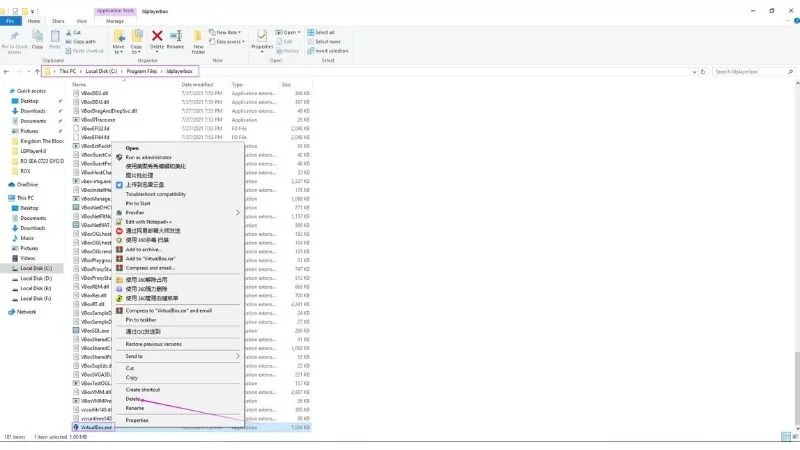Click the Date modified column header

point(197,84)
